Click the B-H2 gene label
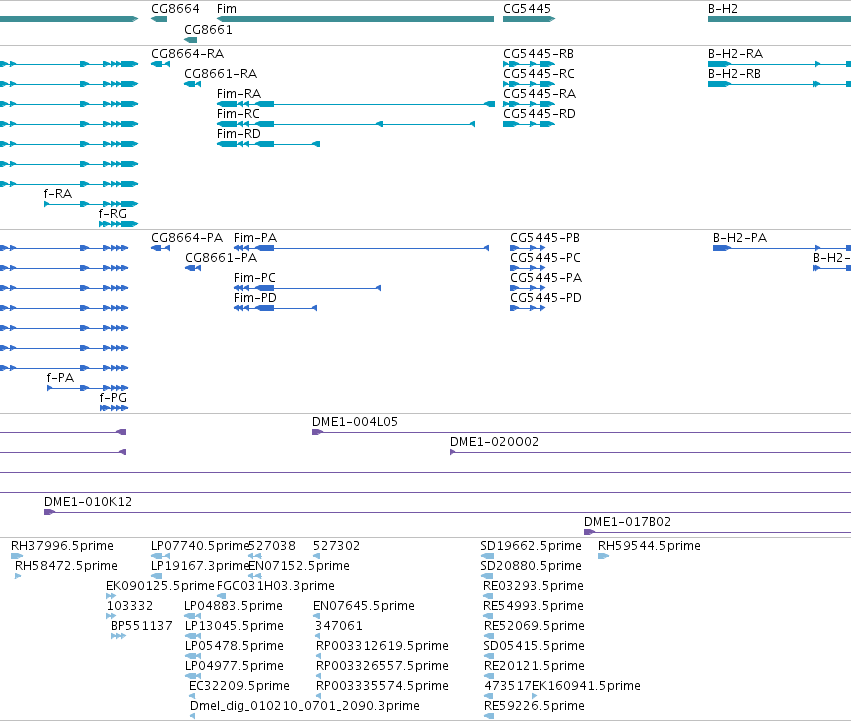This screenshot has height=721, width=851. pos(723,9)
